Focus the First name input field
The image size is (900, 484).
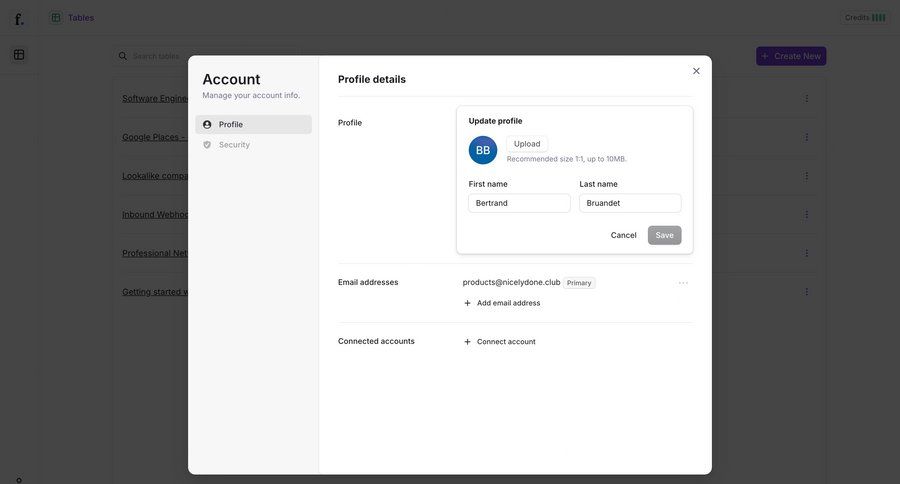point(519,203)
